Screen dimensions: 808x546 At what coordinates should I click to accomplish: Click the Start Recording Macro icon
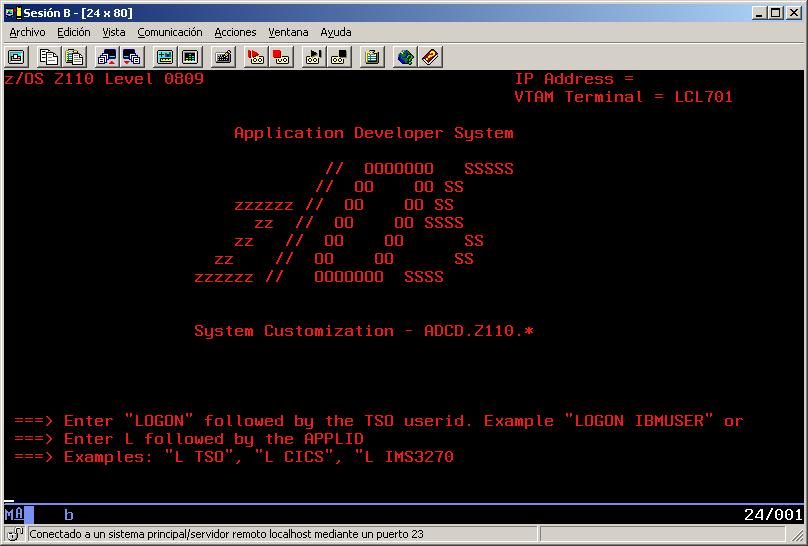(x=256, y=57)
